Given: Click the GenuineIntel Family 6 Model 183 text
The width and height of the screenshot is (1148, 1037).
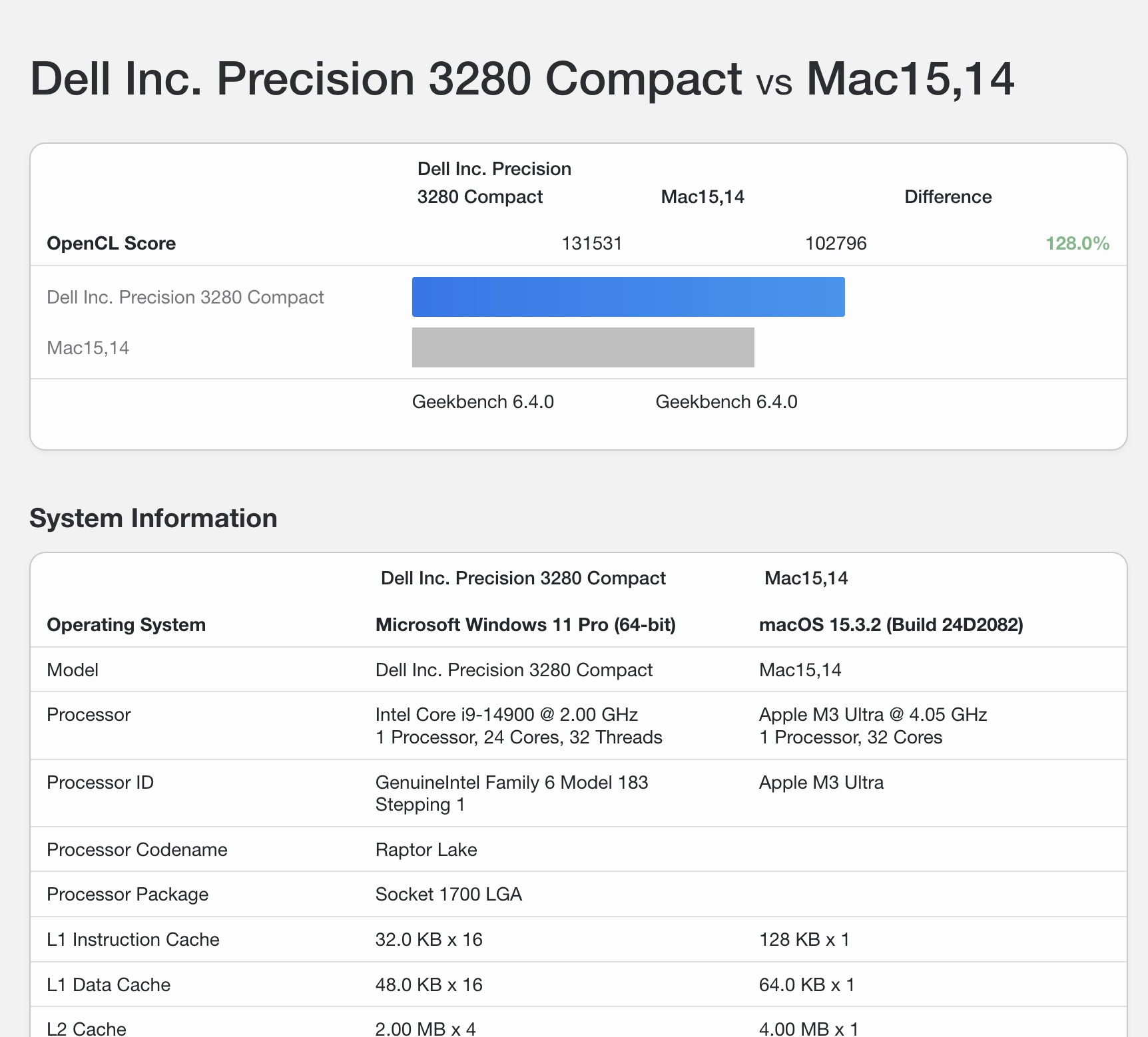Looking at the screenshot, I should click(x=511, y=783).
